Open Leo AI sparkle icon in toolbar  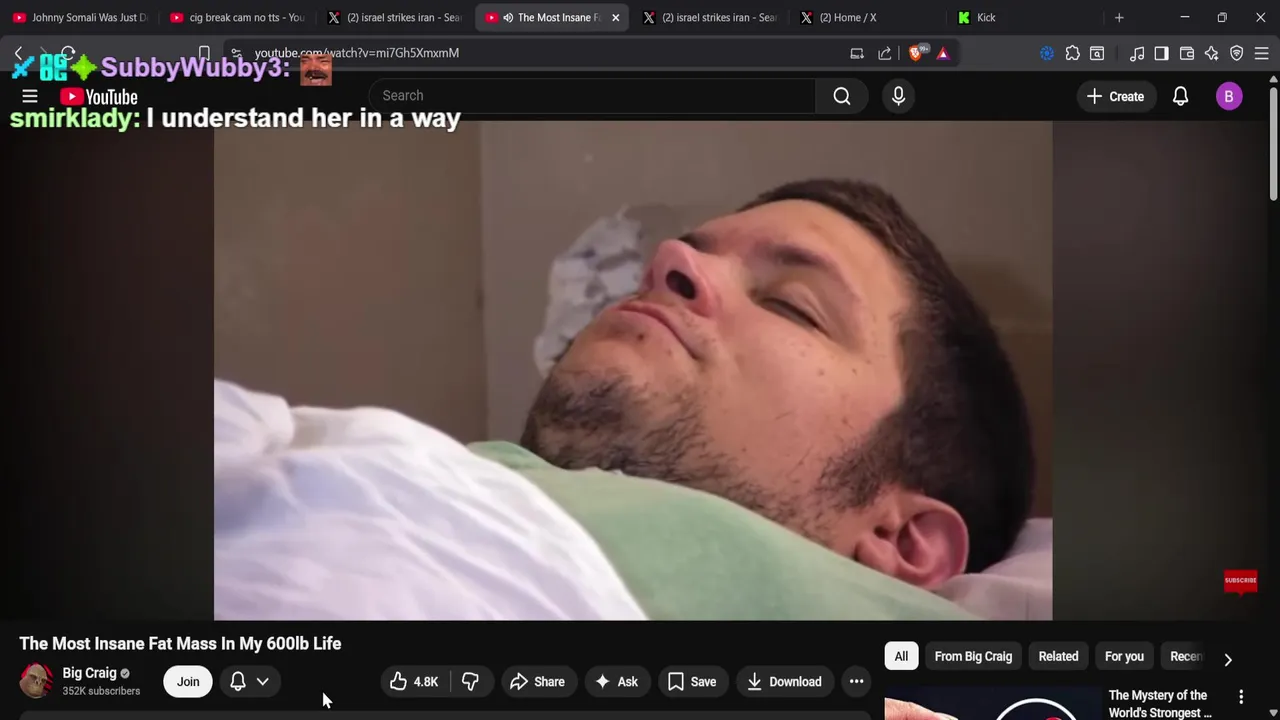point(1212,53)
